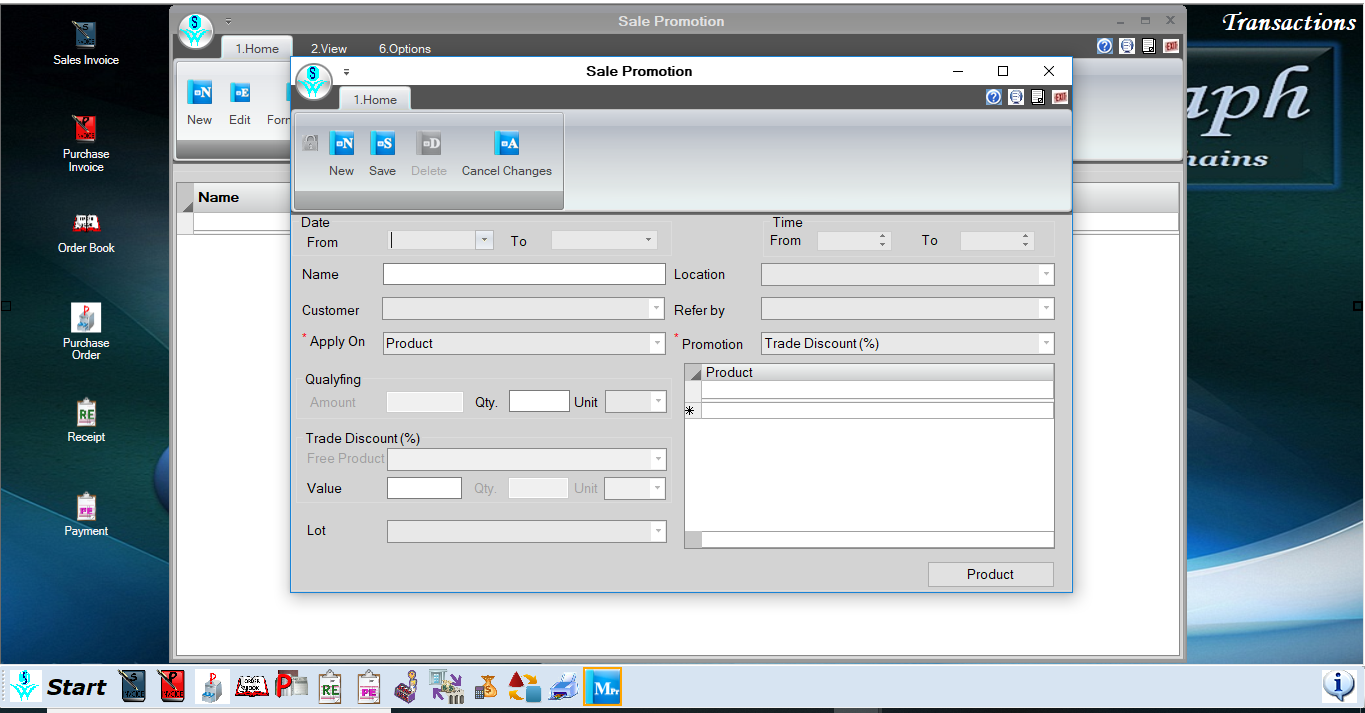The width and height of the screenshot is (1365, 713).
Task: Click blue info icon at bottom right
Action: click(1338, 686)
